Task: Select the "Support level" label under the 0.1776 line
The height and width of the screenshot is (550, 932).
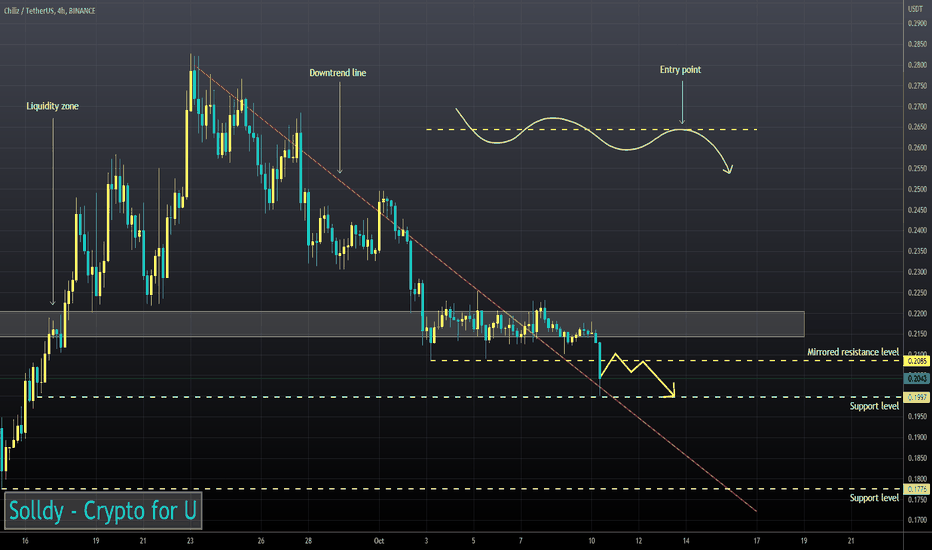Action: tap(874, 498)
